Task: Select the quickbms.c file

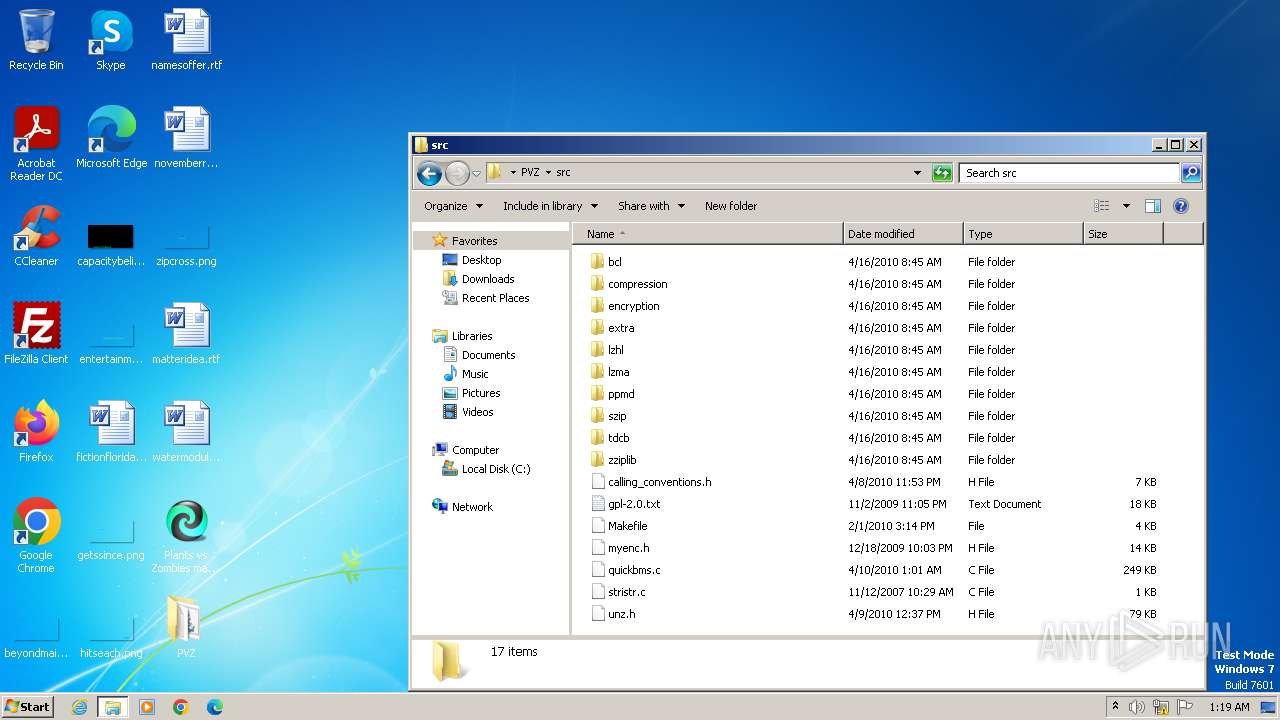Action: coord(634,570)
